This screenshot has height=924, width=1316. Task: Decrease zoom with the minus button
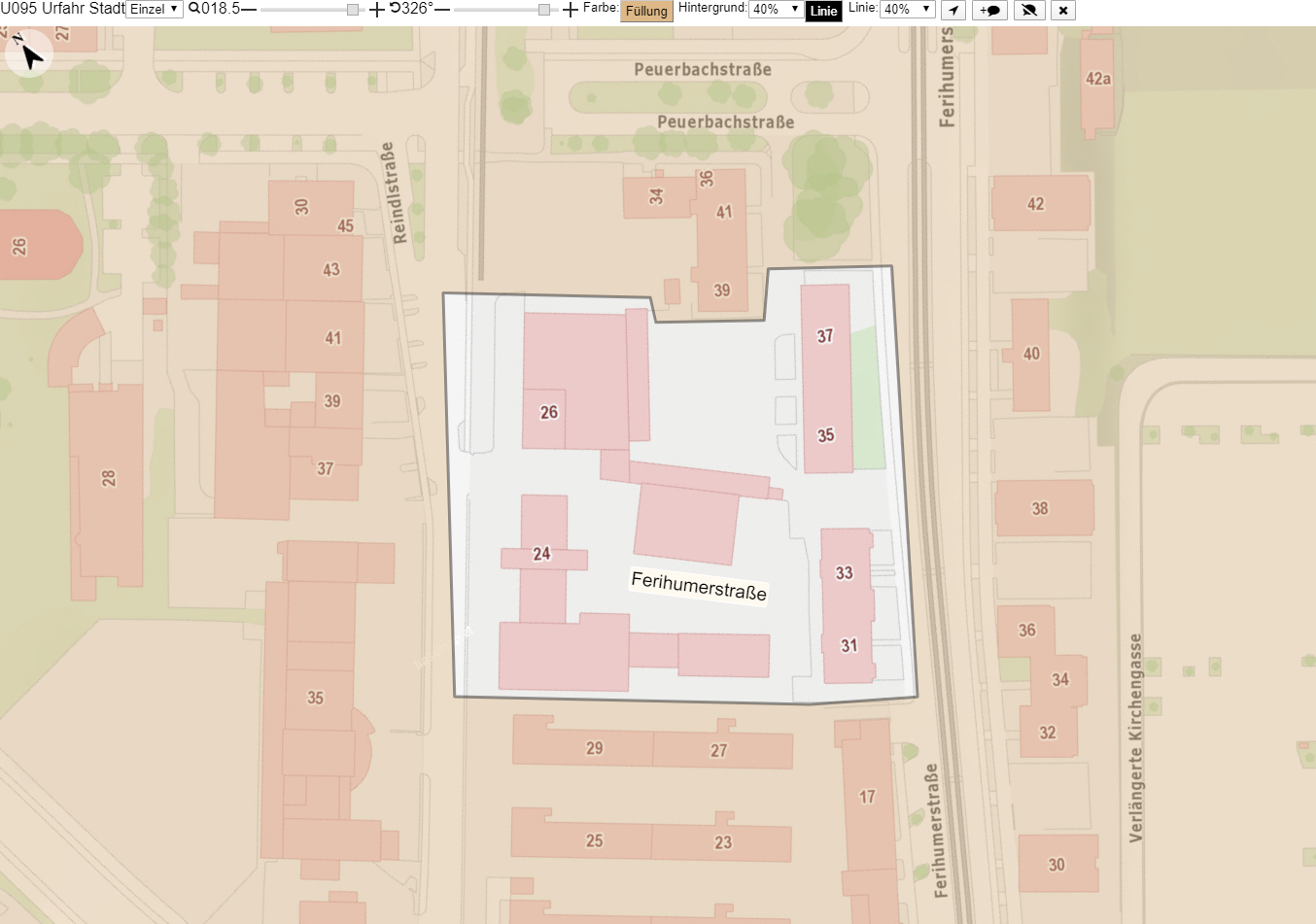249,9
